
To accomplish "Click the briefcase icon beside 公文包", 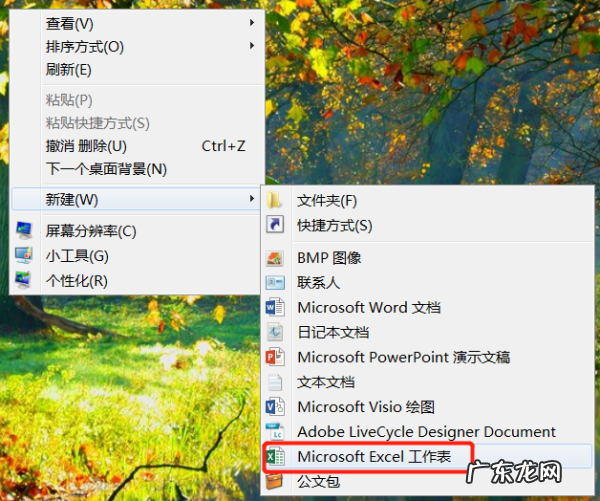I will pyautogui.click(x=274, y=481).
